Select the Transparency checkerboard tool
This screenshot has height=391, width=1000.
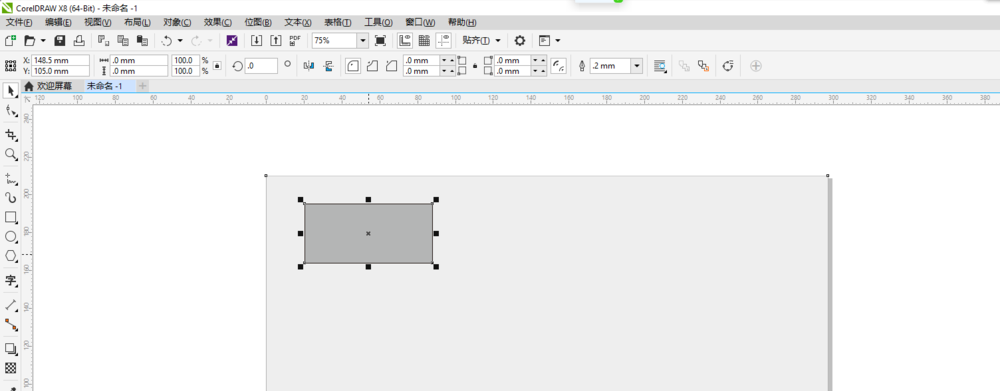(x=11, y=368)
